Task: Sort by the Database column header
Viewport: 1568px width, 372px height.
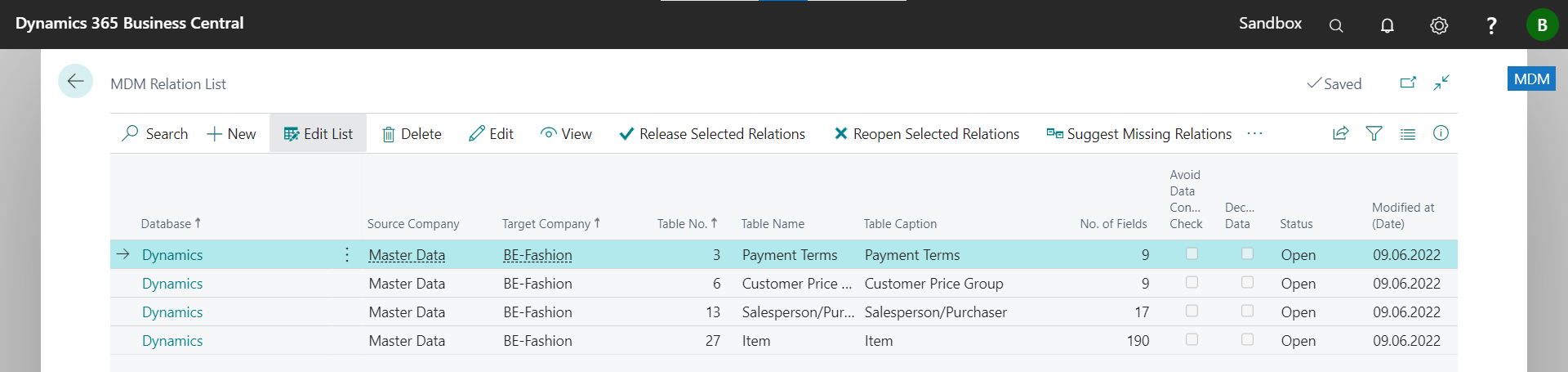Action: [171, 223]
